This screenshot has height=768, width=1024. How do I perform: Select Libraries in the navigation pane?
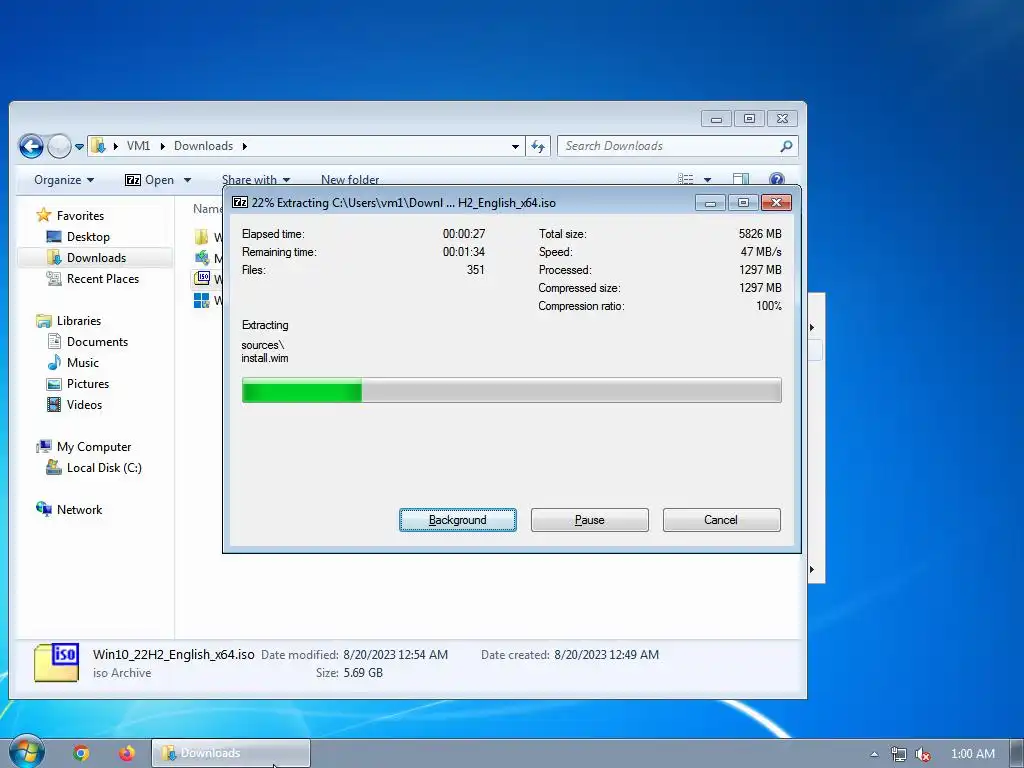(x=79, y=321)
